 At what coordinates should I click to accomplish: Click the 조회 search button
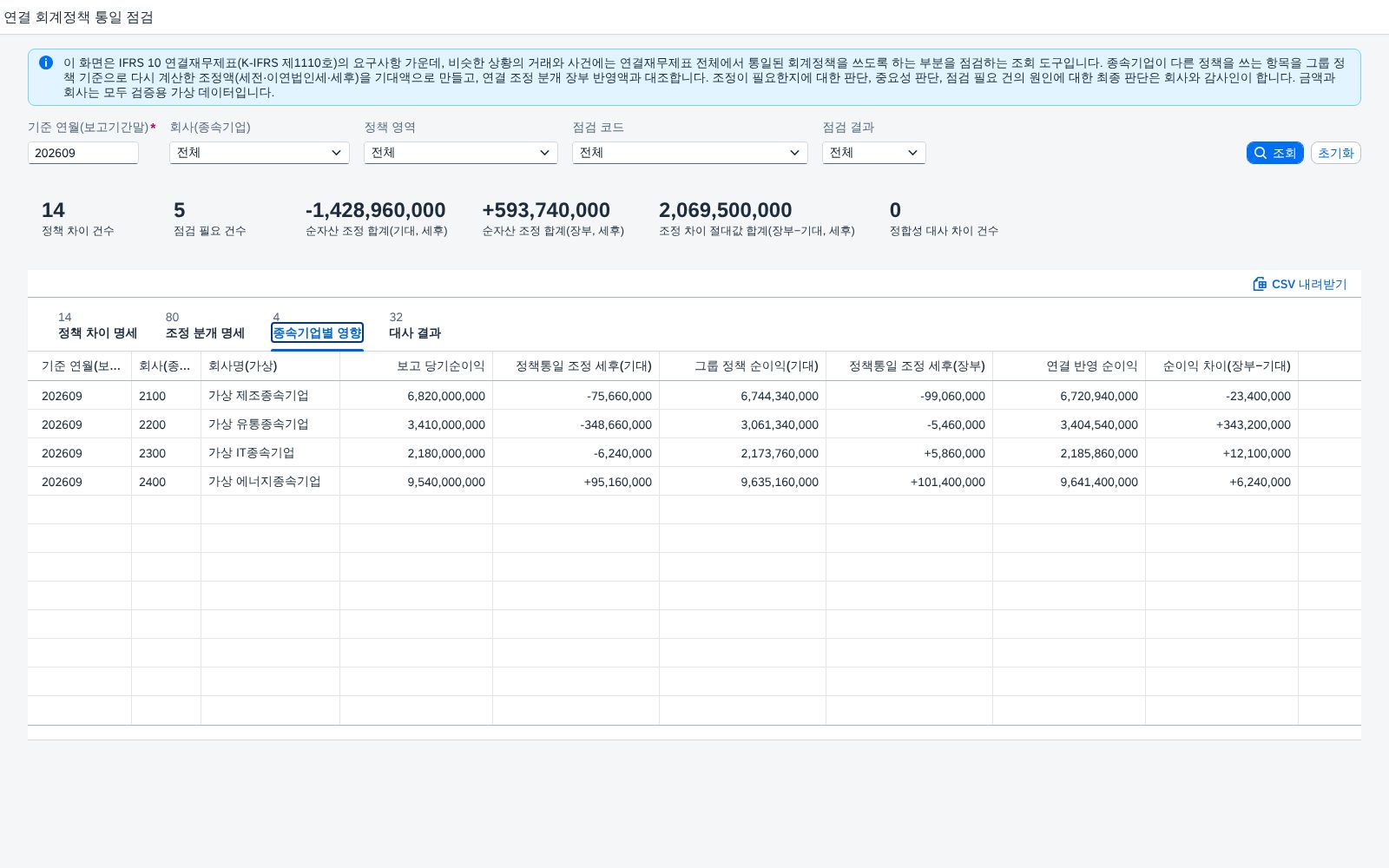[x=1274, y=153]
